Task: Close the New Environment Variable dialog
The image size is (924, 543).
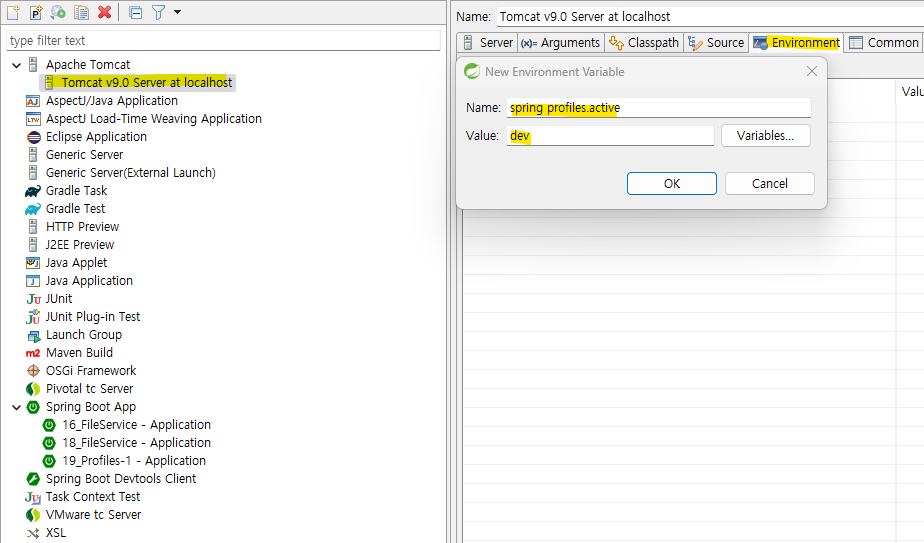Action: coord(811,71)
